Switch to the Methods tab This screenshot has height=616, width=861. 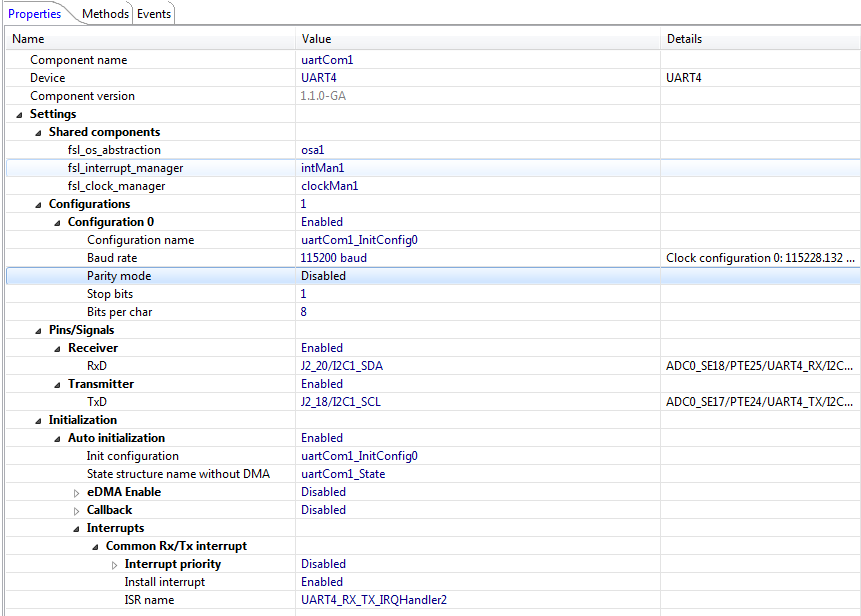(x=105, y=14)
